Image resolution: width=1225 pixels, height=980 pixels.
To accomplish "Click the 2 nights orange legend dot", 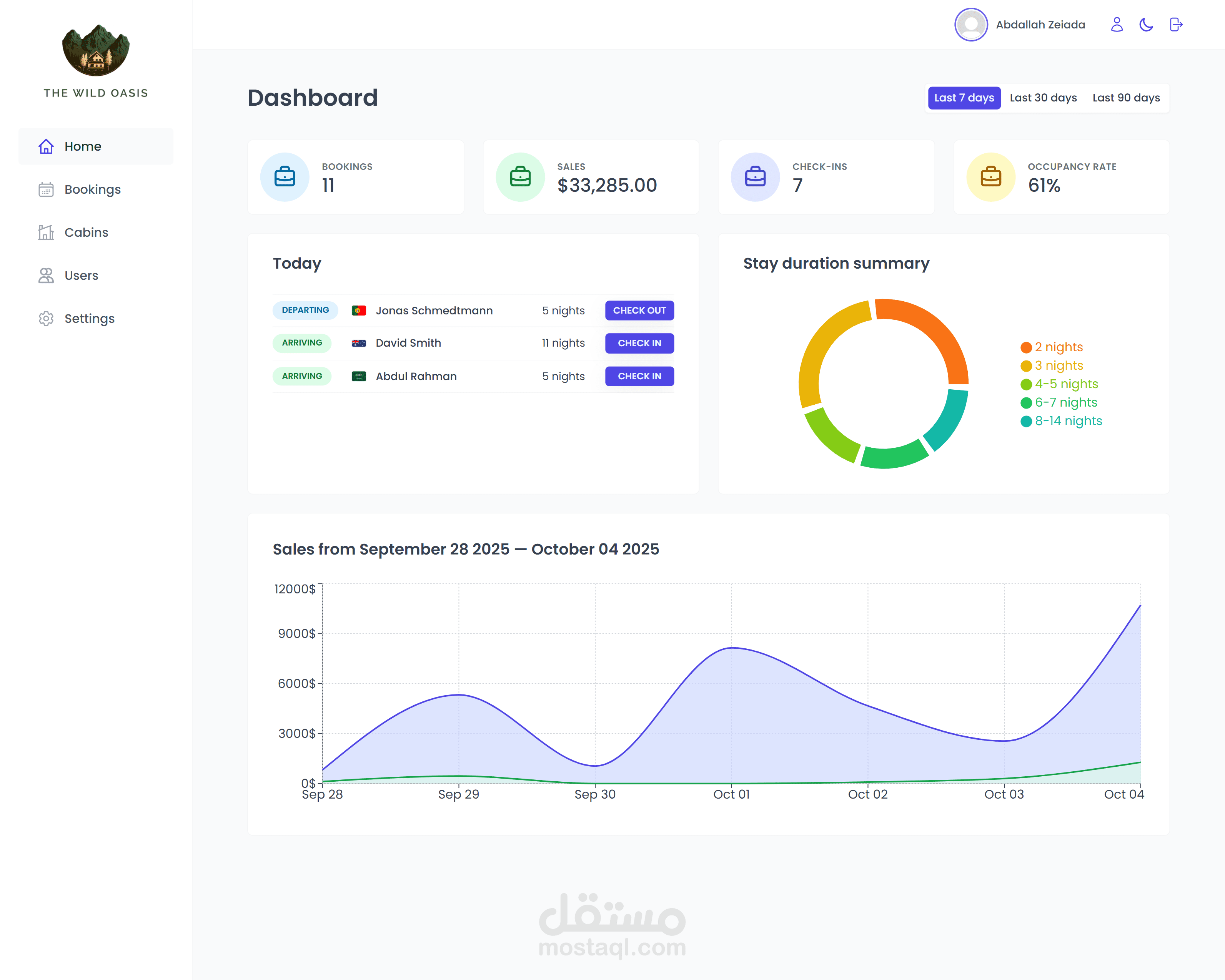I will coord(1025,347).
